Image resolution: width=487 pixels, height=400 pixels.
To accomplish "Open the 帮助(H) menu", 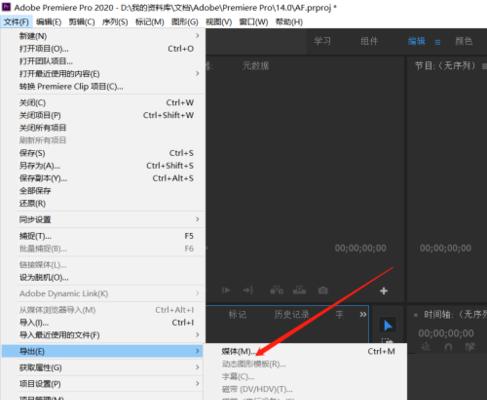I will 289,22.
